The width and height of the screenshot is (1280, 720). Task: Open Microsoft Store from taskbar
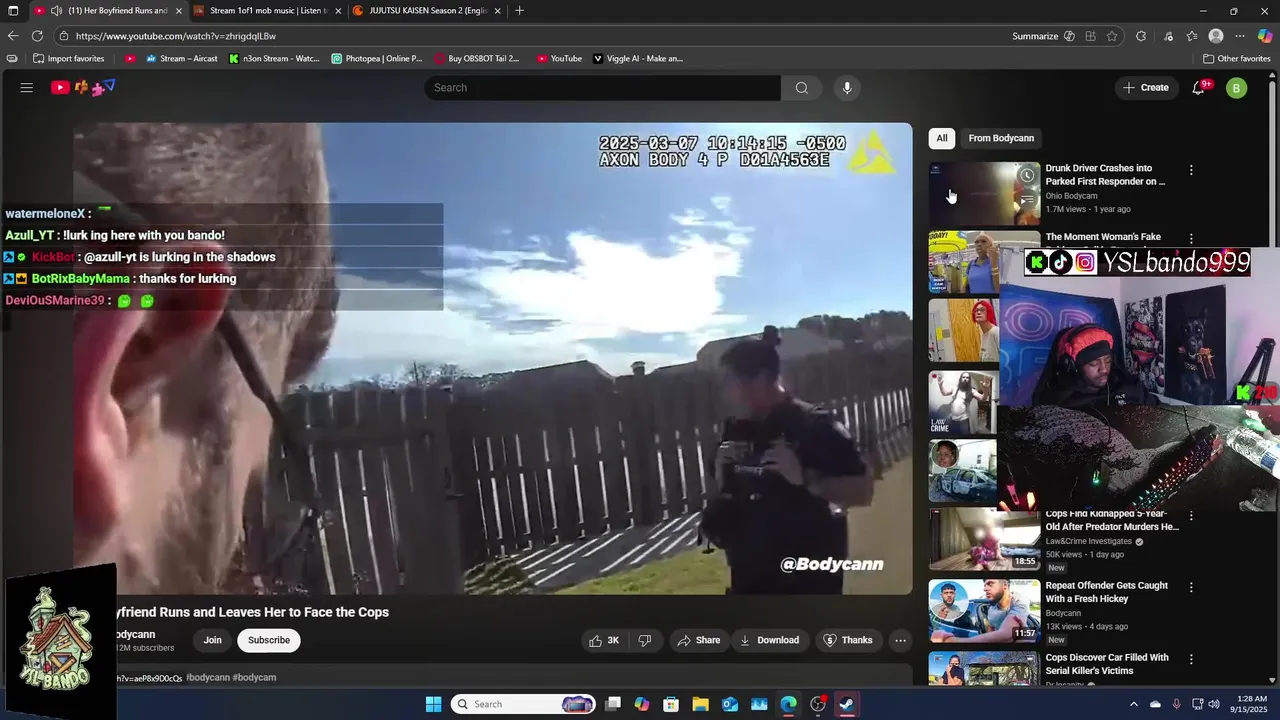pyautogui.click(x=671, y=704)
